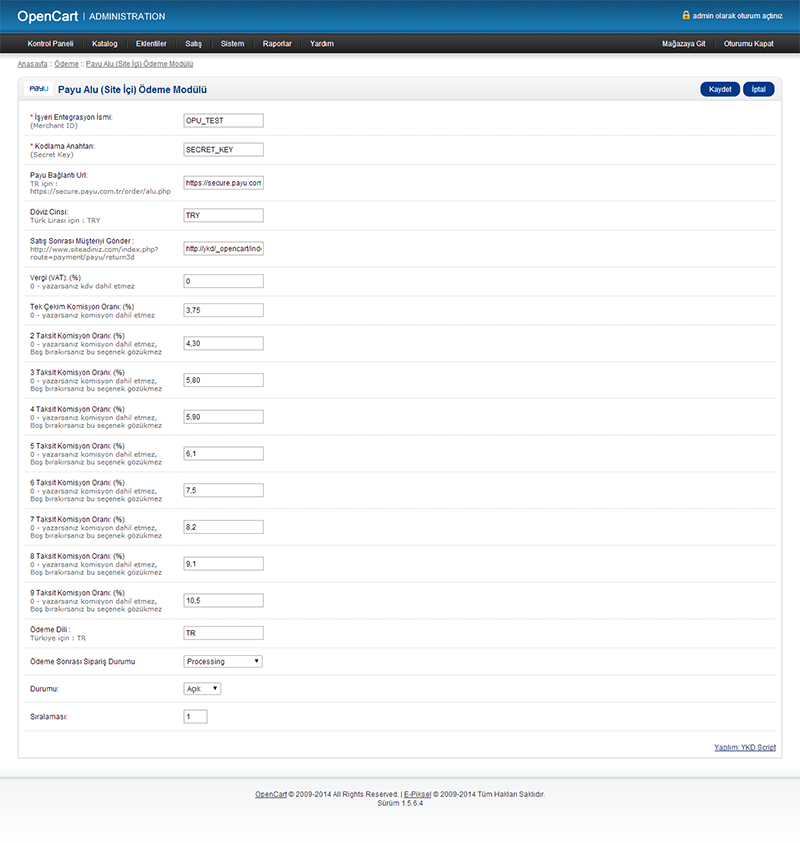Click the lock icon beside admin login text
The width and height of the screenshot is (800, 843).
click(686, 16)
